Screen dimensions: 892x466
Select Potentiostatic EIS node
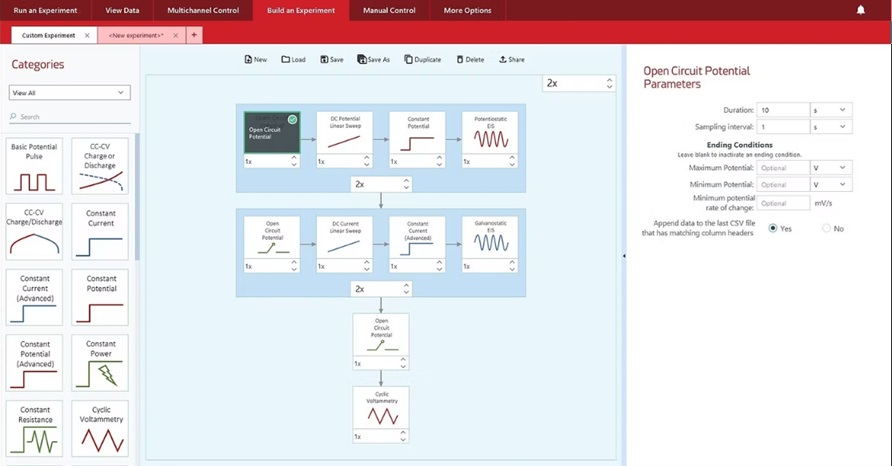(490, 133)
